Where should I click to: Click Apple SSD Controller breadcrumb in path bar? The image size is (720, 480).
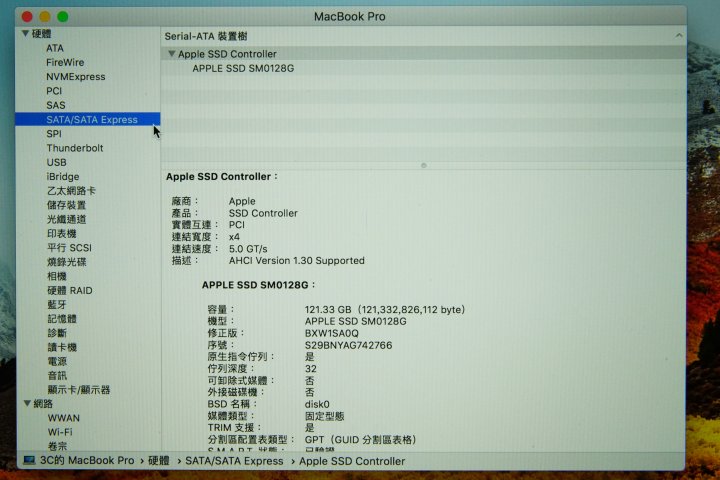click(352, 461)
